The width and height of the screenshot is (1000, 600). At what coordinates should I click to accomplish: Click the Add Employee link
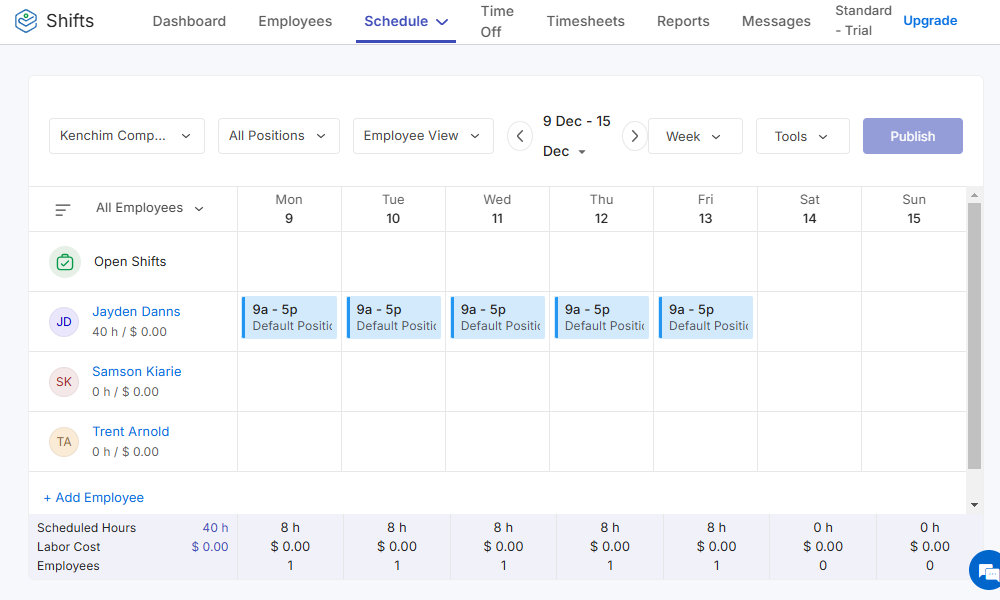coord(93,497)
